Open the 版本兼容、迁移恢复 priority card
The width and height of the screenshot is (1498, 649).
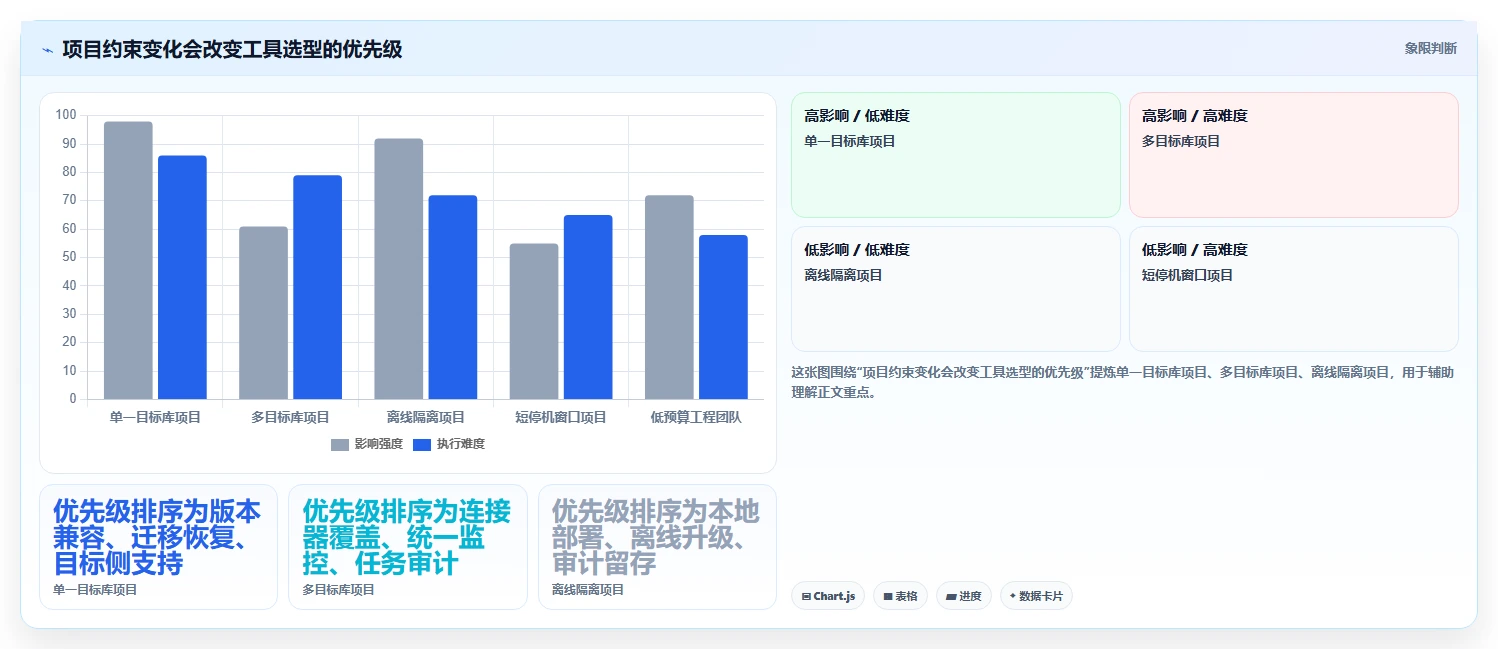click(158, 547)
